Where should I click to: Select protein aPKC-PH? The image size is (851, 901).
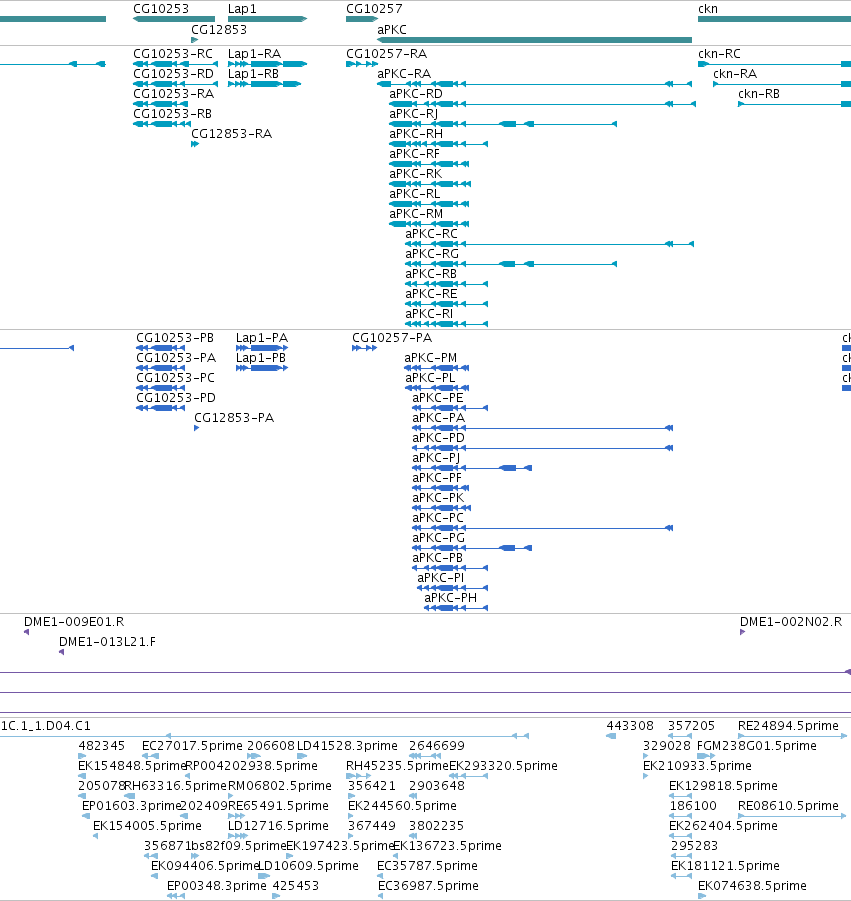pos(456,608)
